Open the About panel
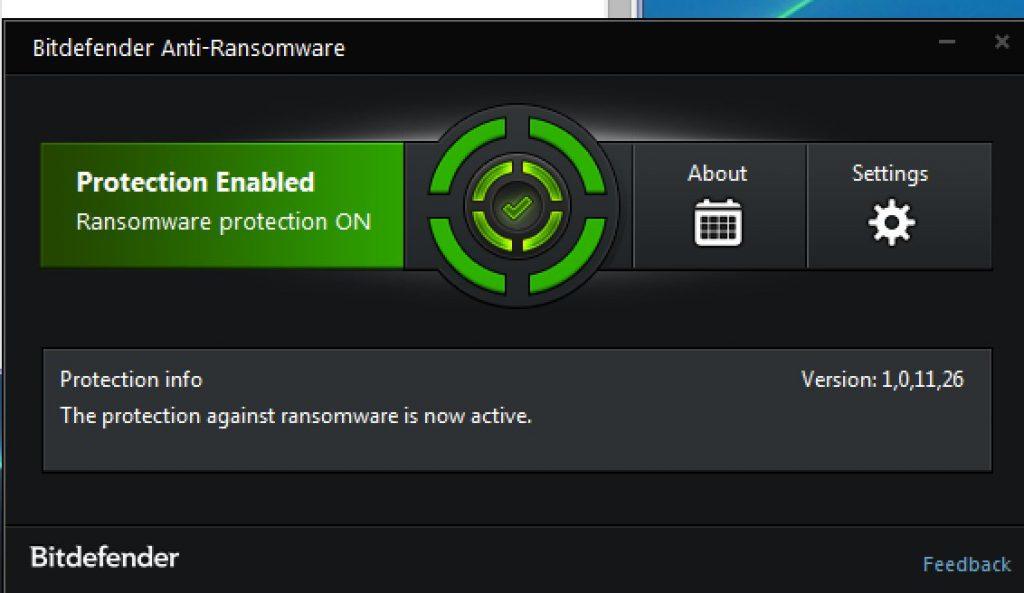1024x593 pixels. pos(717,205)
